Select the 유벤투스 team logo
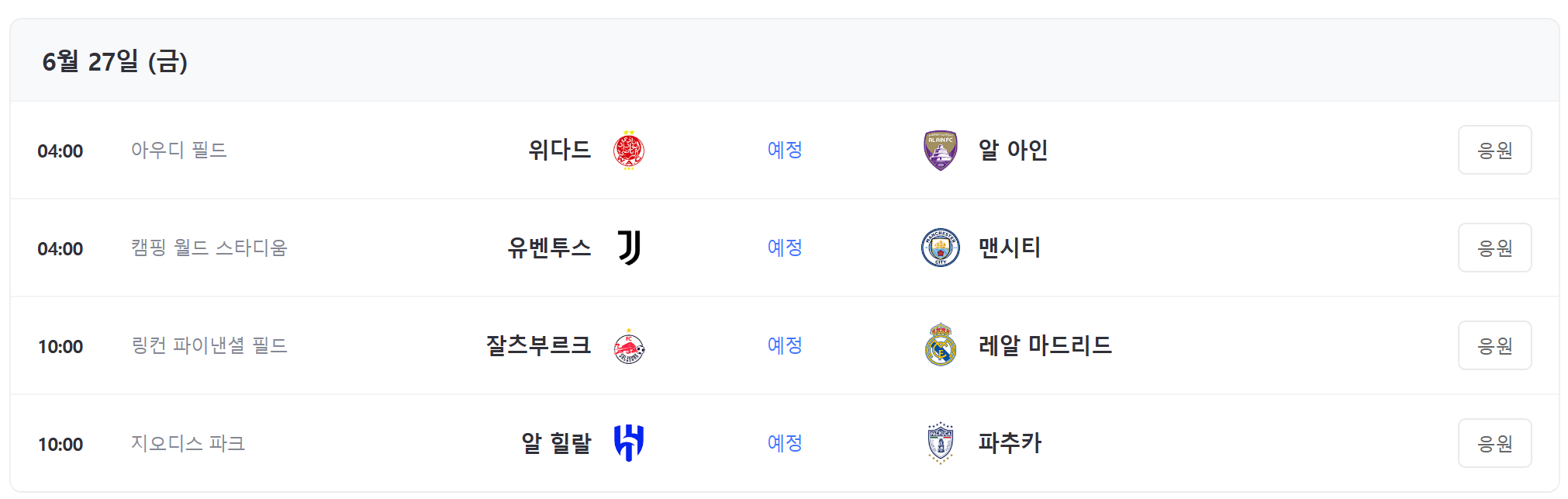The height and width of the screenshot is (499, 1568). click(x=630, y=247)
